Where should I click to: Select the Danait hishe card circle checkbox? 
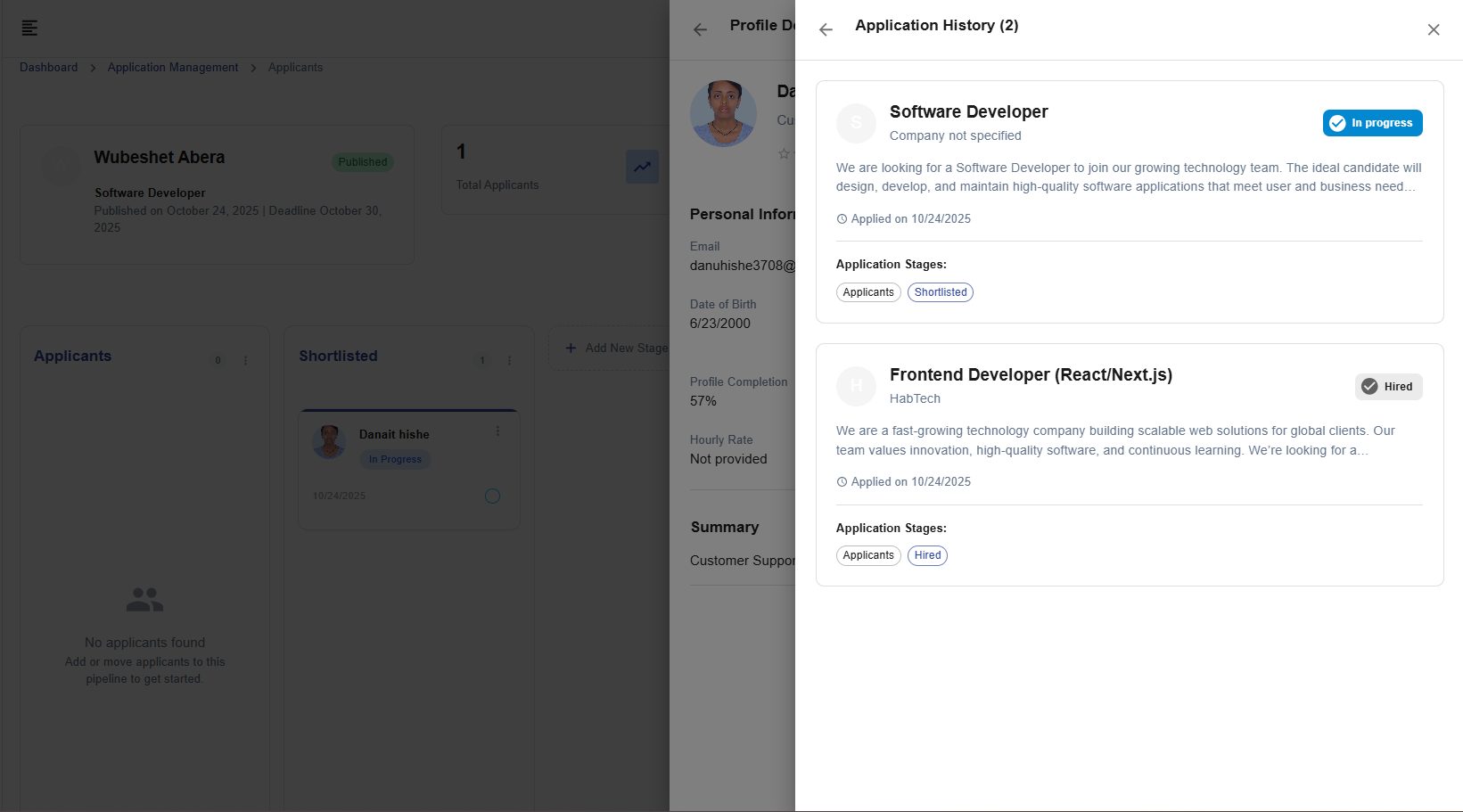point(492,496)
